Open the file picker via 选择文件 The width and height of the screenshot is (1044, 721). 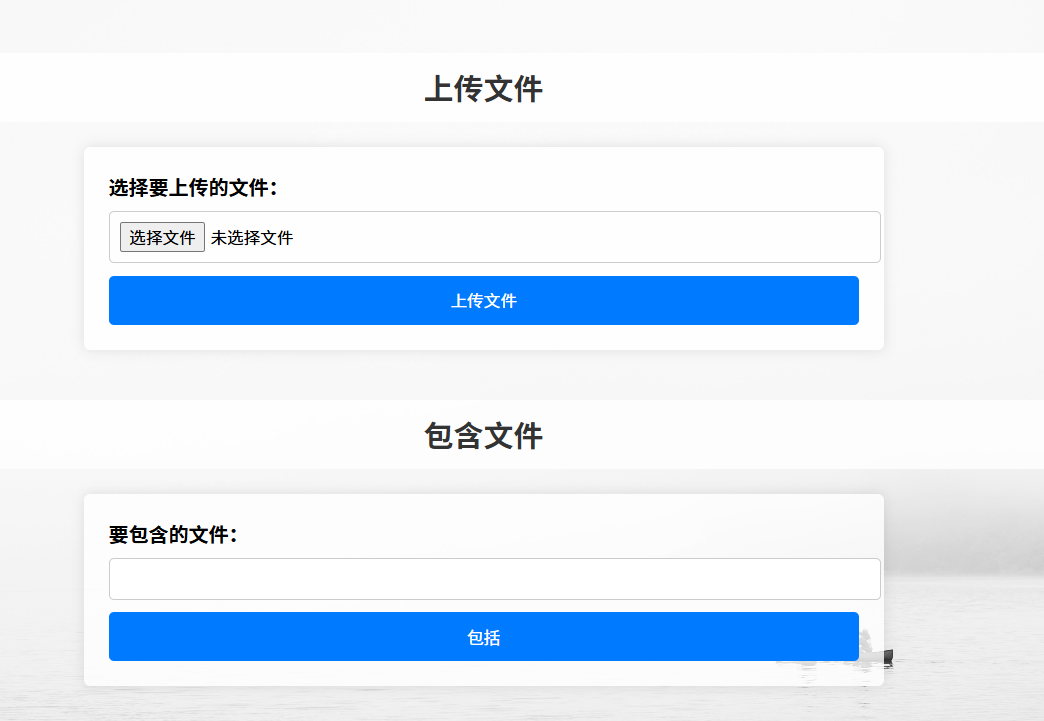(162, 238)
